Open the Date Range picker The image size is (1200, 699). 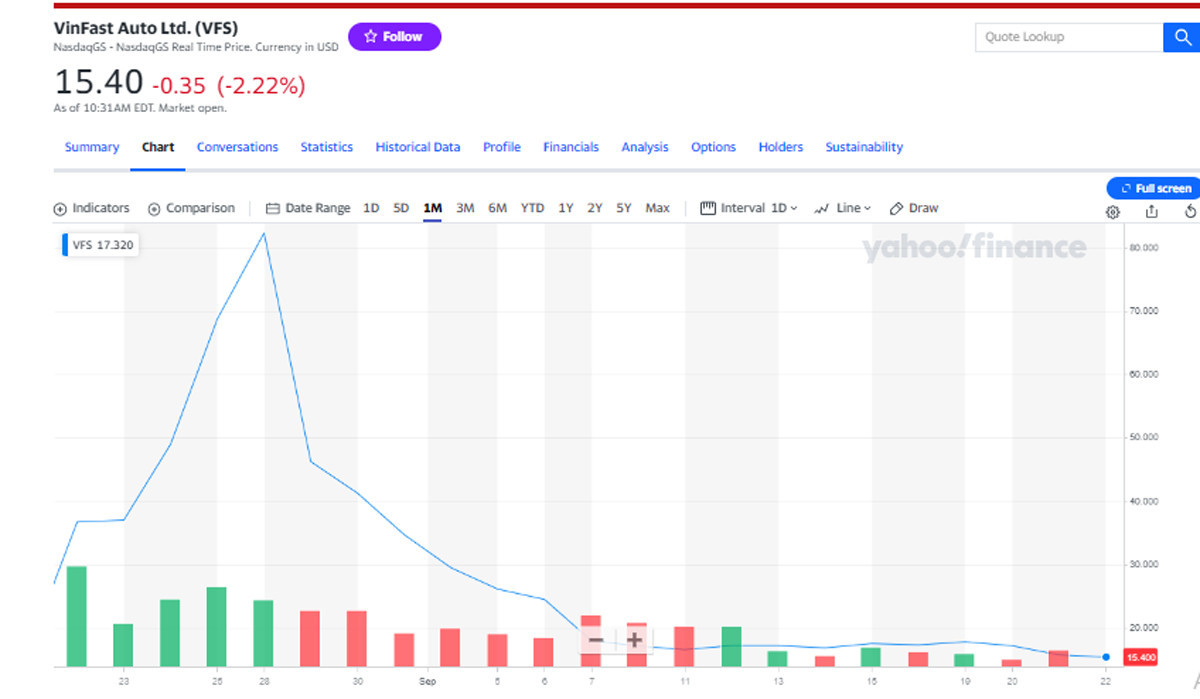click(x=308, y=208)
